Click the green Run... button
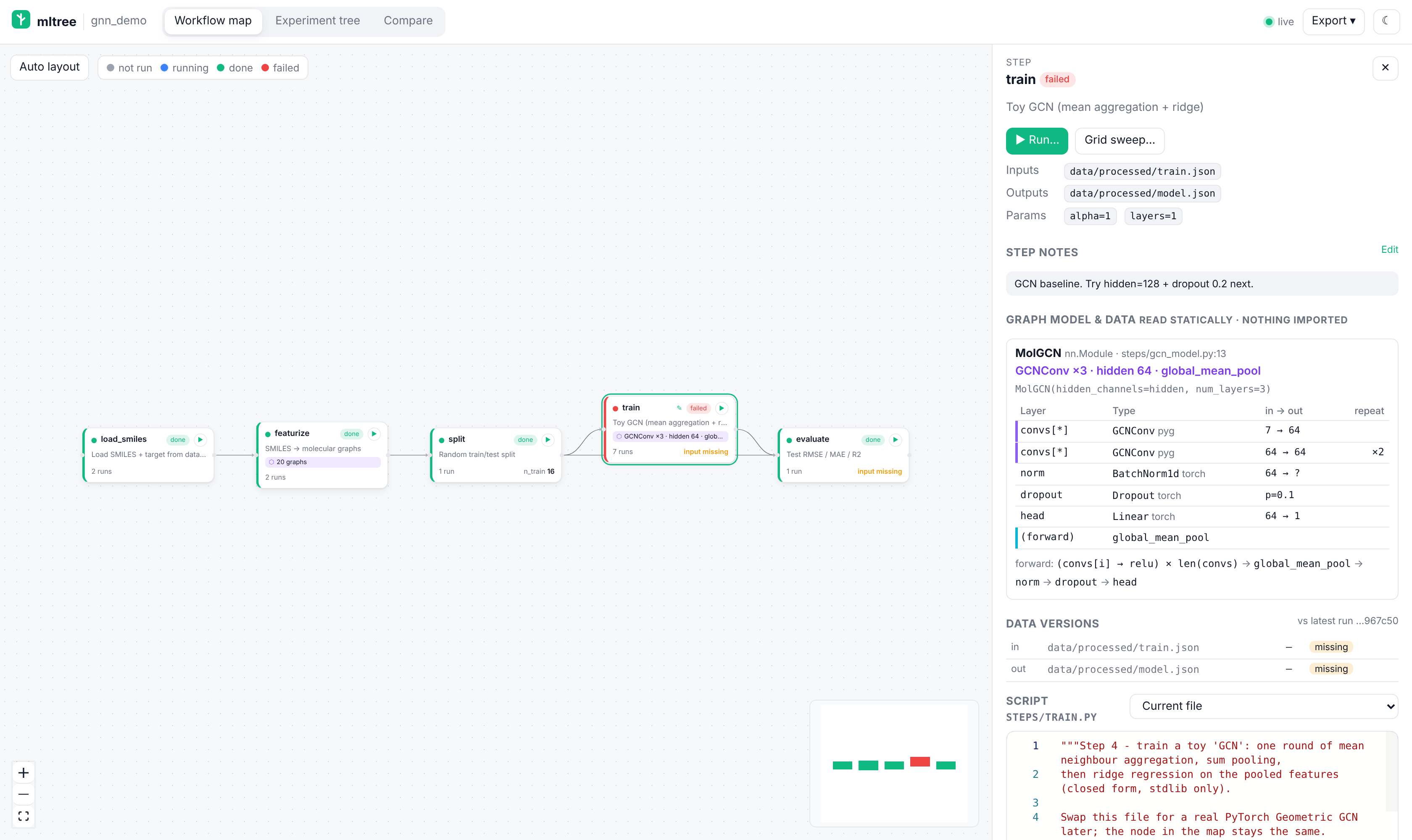 pyautogui.click(x=1036, y=140)
